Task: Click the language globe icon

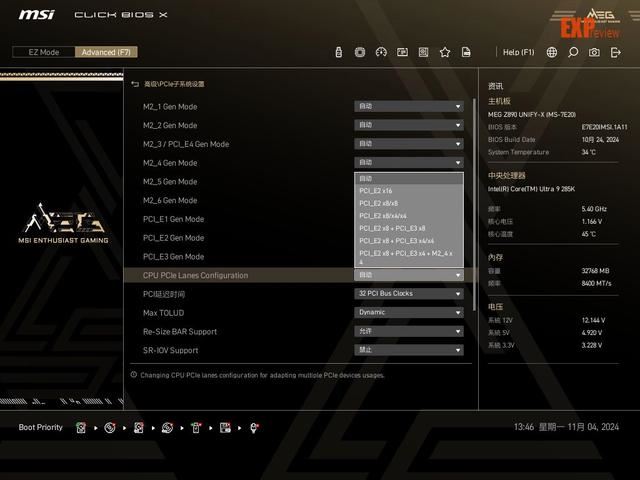Action: (552, 52)
